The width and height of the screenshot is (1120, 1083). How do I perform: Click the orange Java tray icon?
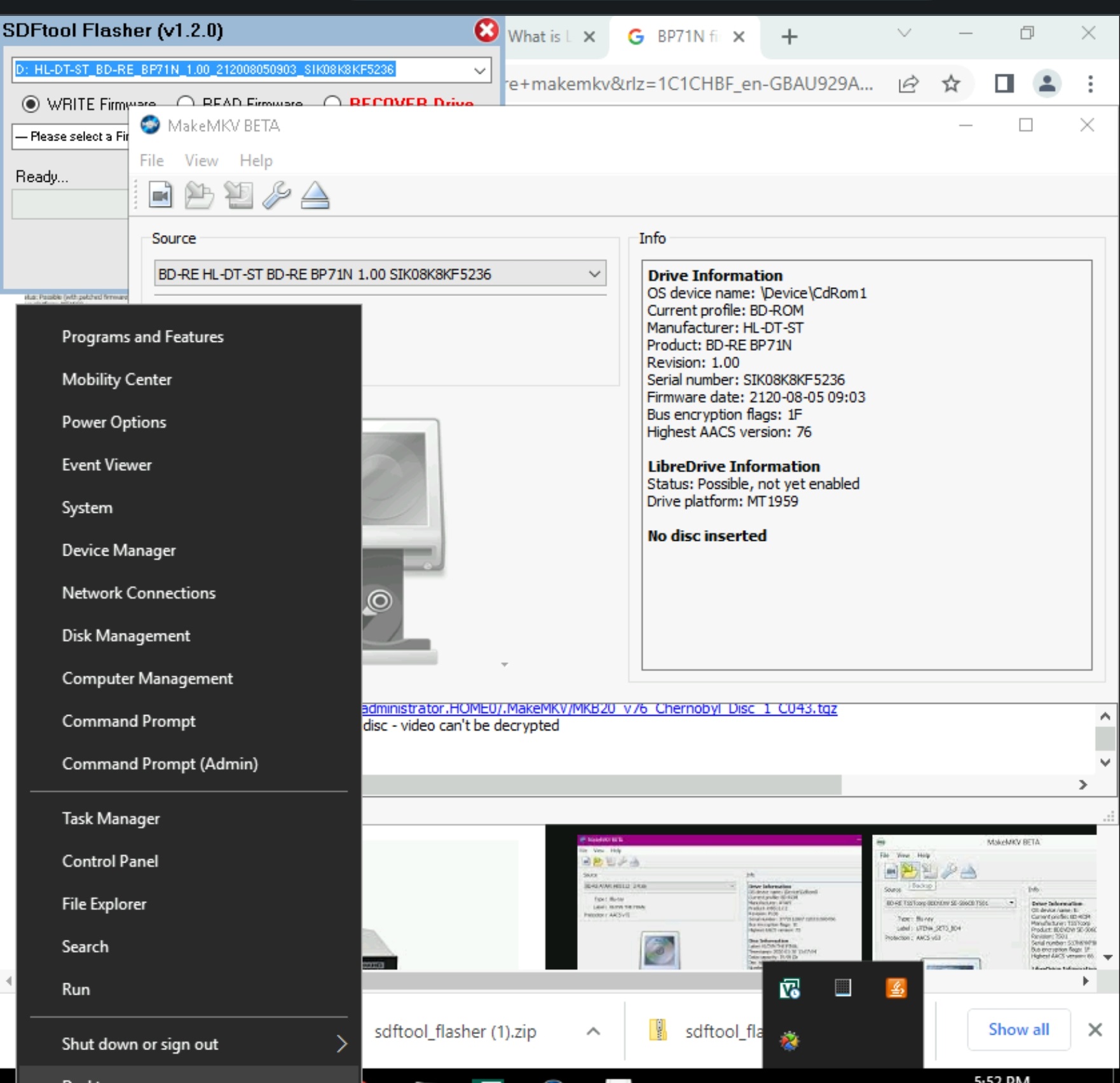[896, 988]
